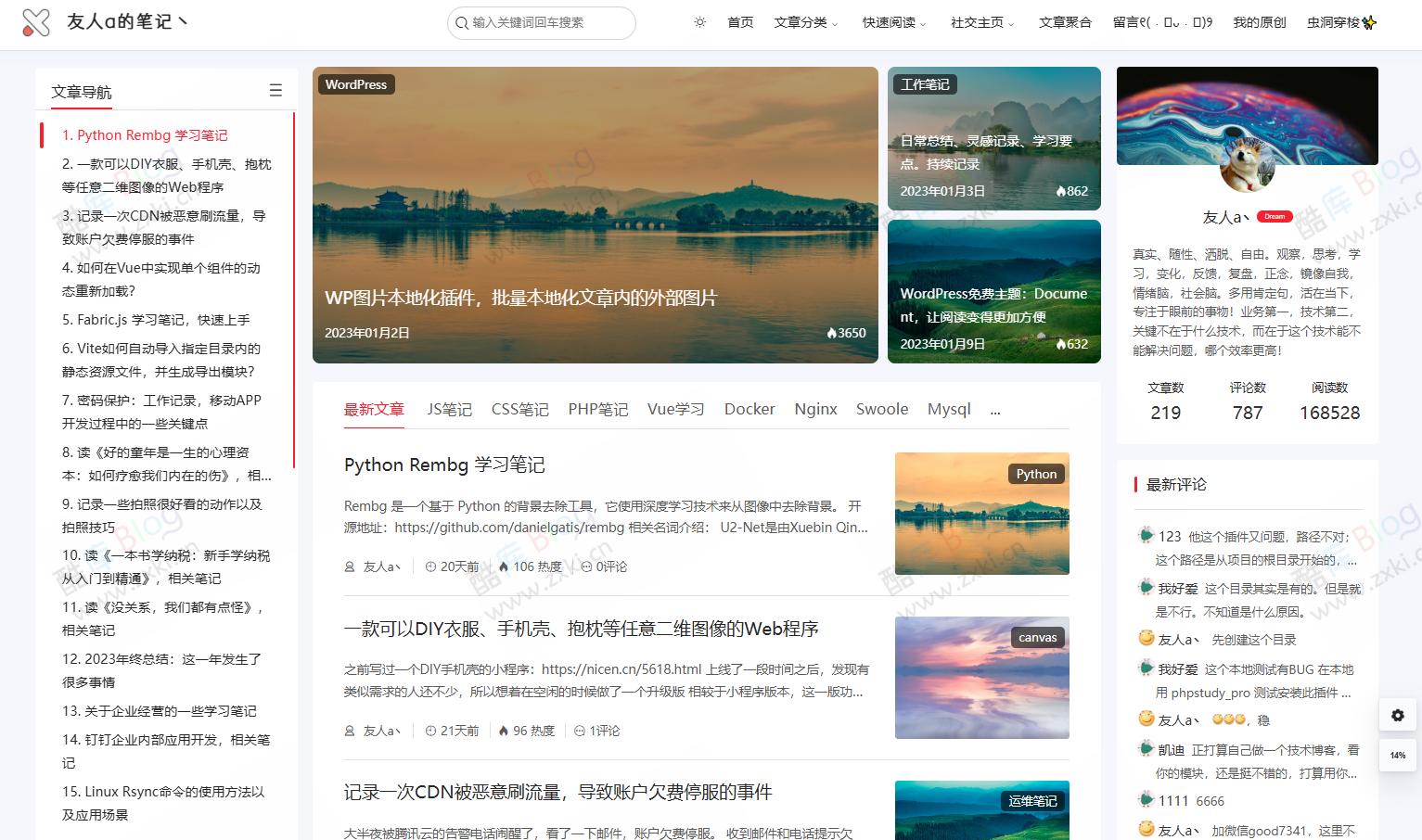Click the red Dream badge

click(1275, 217)
